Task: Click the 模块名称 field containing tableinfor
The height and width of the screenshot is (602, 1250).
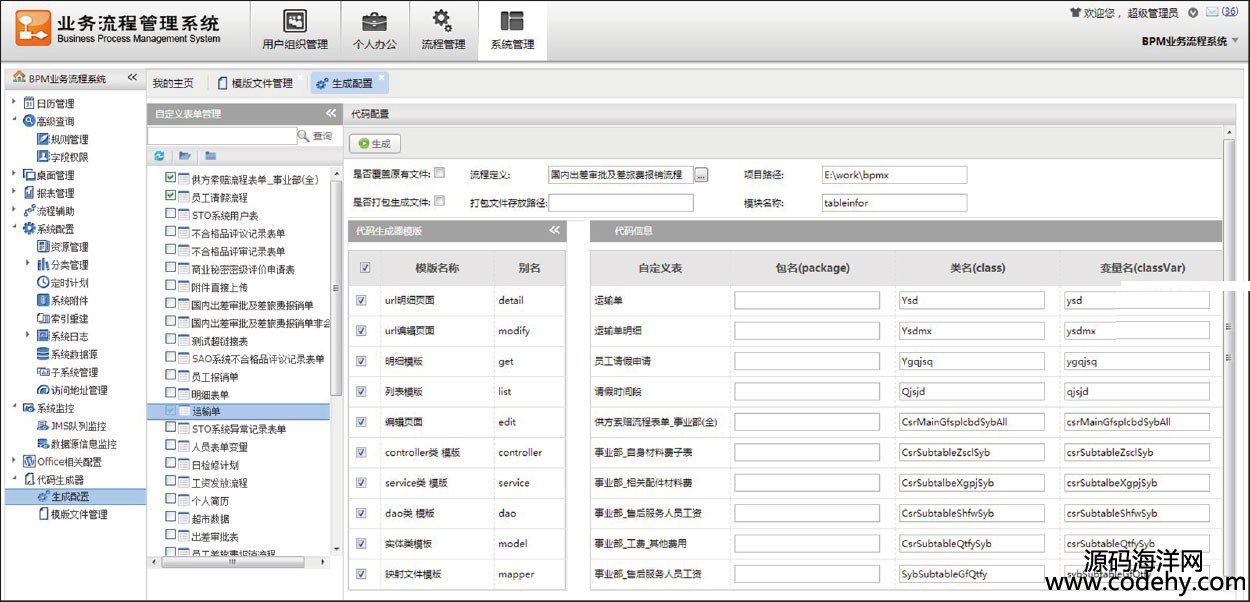Action: 895,203
